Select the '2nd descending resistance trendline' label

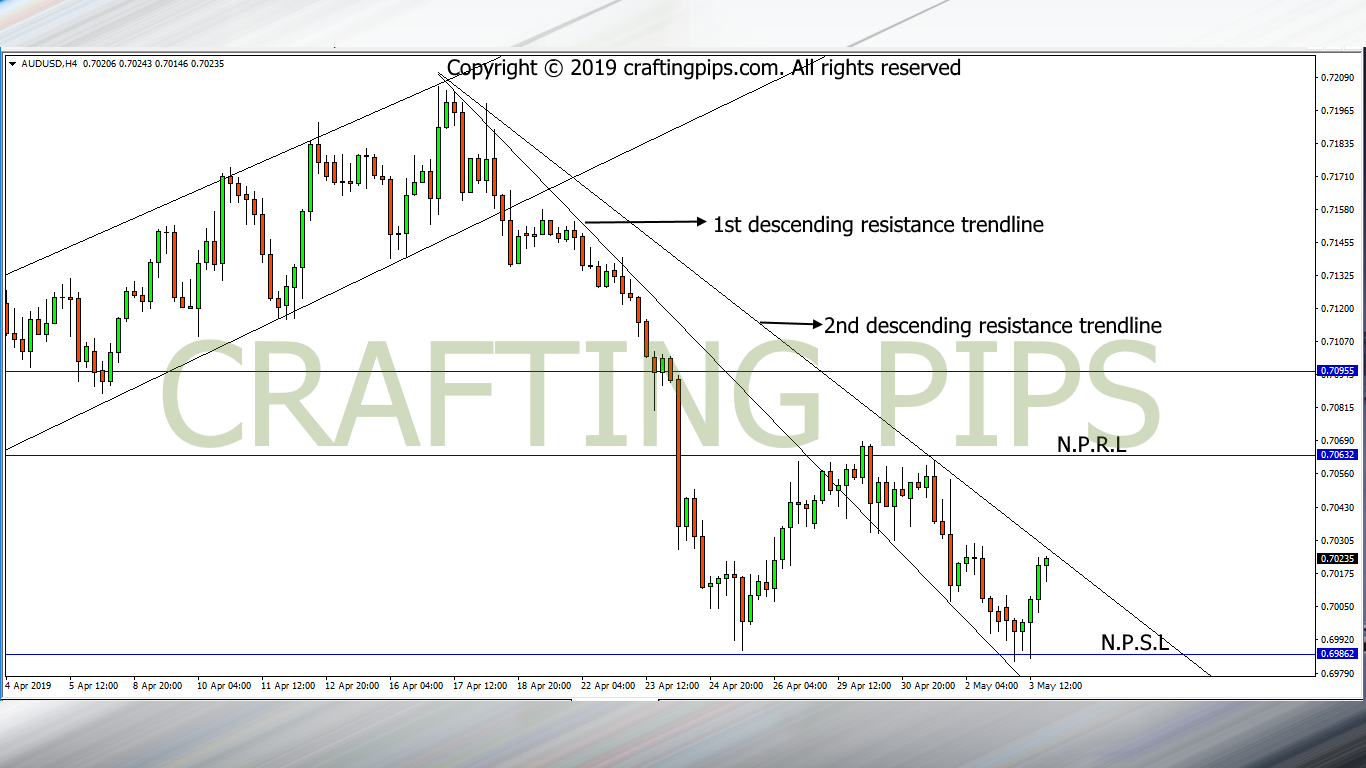(993, 325)
